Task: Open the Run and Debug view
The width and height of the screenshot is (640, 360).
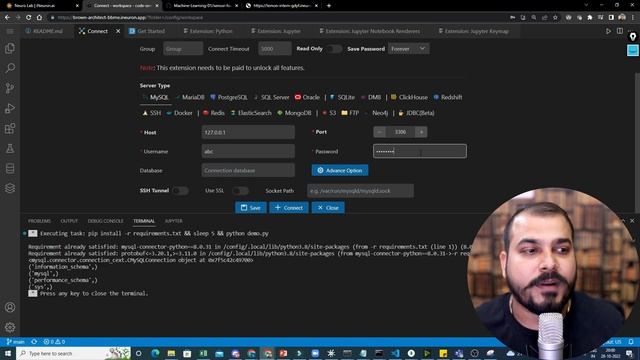Action: [10, 108]
